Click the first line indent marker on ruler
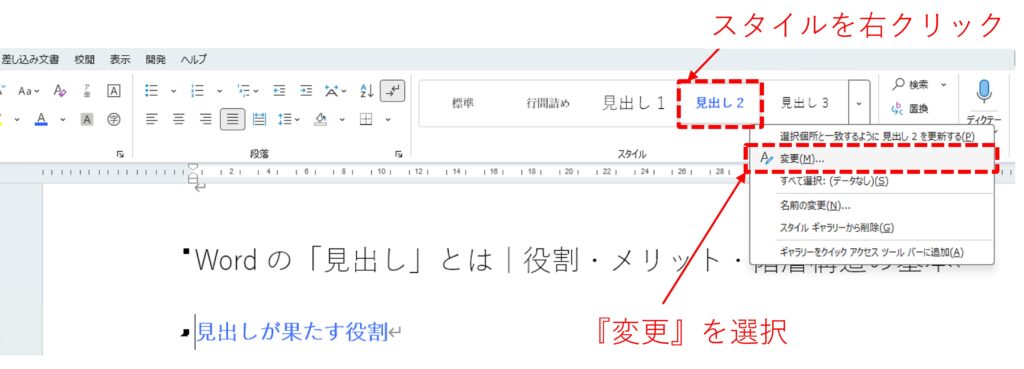Screen dimensions: 1024x369 [194, 167]
